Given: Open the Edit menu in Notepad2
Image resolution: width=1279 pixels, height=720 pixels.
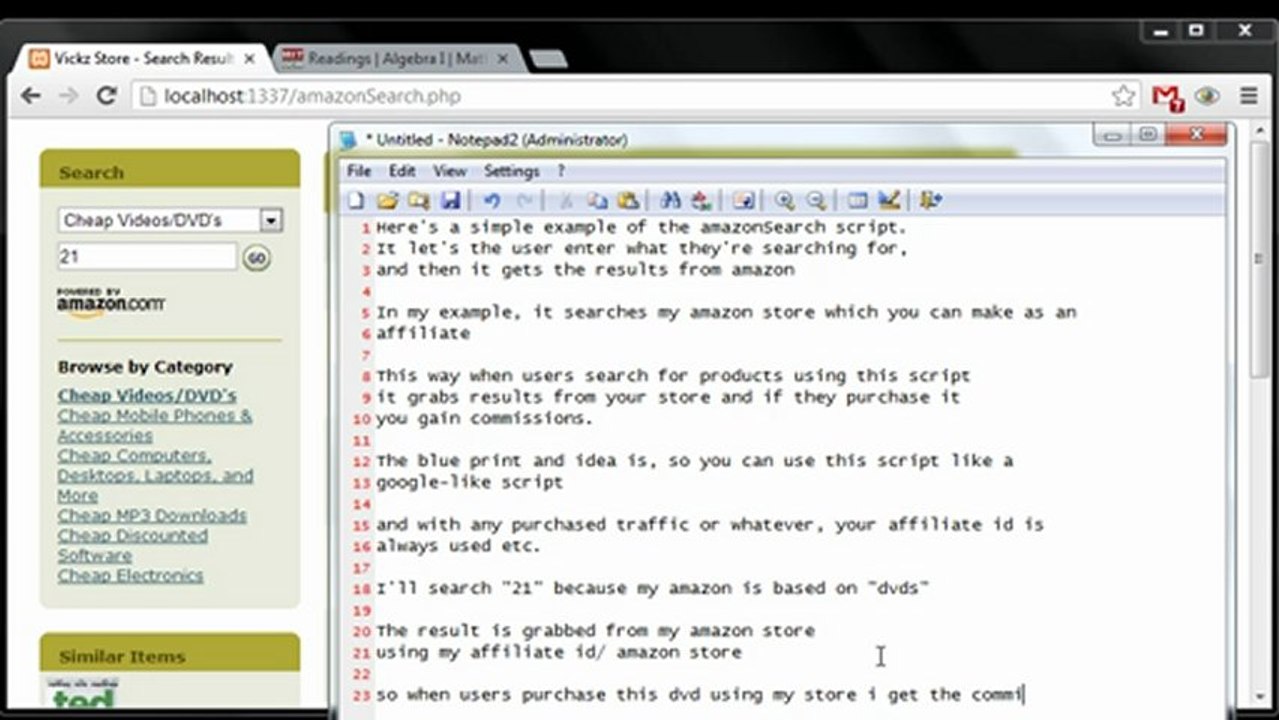Looking at the screenshot, I should tap(402, 171).
